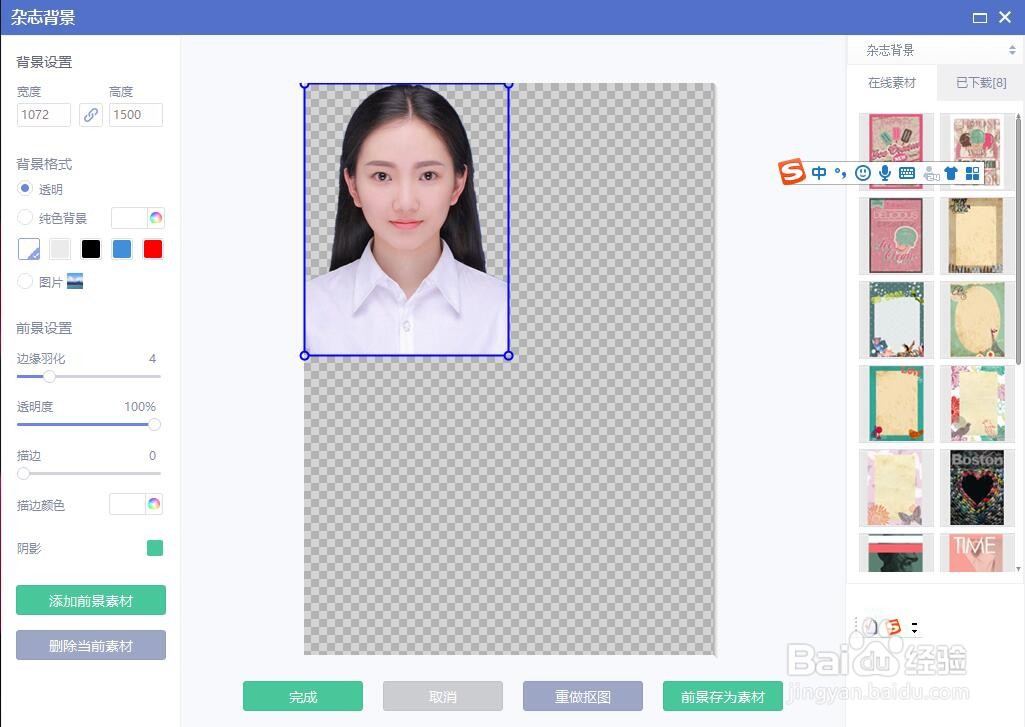
Task: Select the red background color swatch
Action: (x=152, y=248)
